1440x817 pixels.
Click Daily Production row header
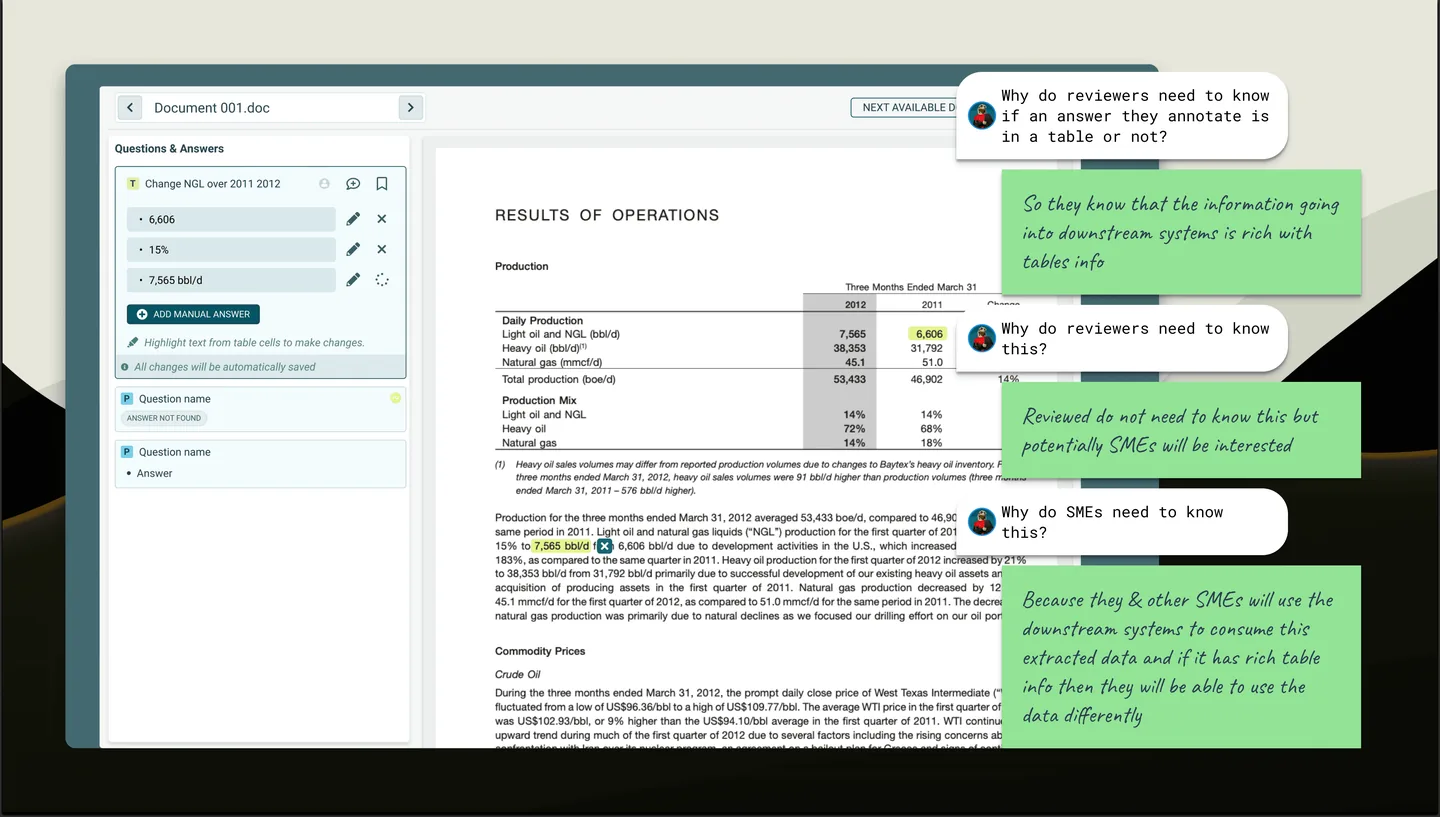[542, 321]
